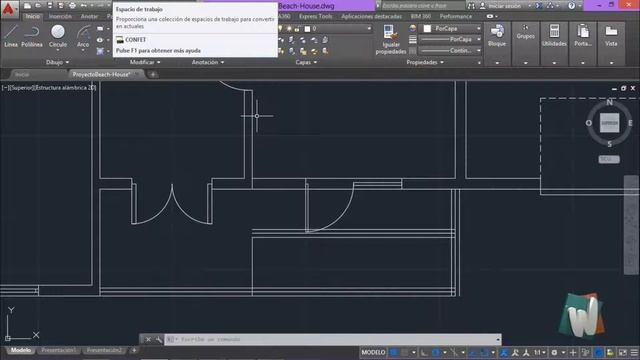Screen dimensions: 640x360
Task: Click the Estructura alámbrica 2D visual style label
Action: [x=65, y=87]
